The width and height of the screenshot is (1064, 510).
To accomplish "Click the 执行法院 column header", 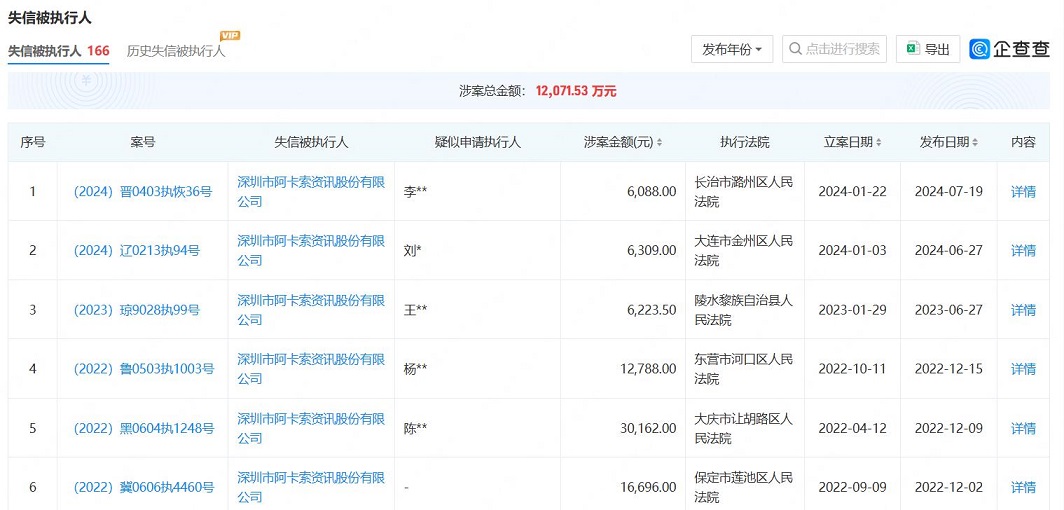I will point(744,142).
